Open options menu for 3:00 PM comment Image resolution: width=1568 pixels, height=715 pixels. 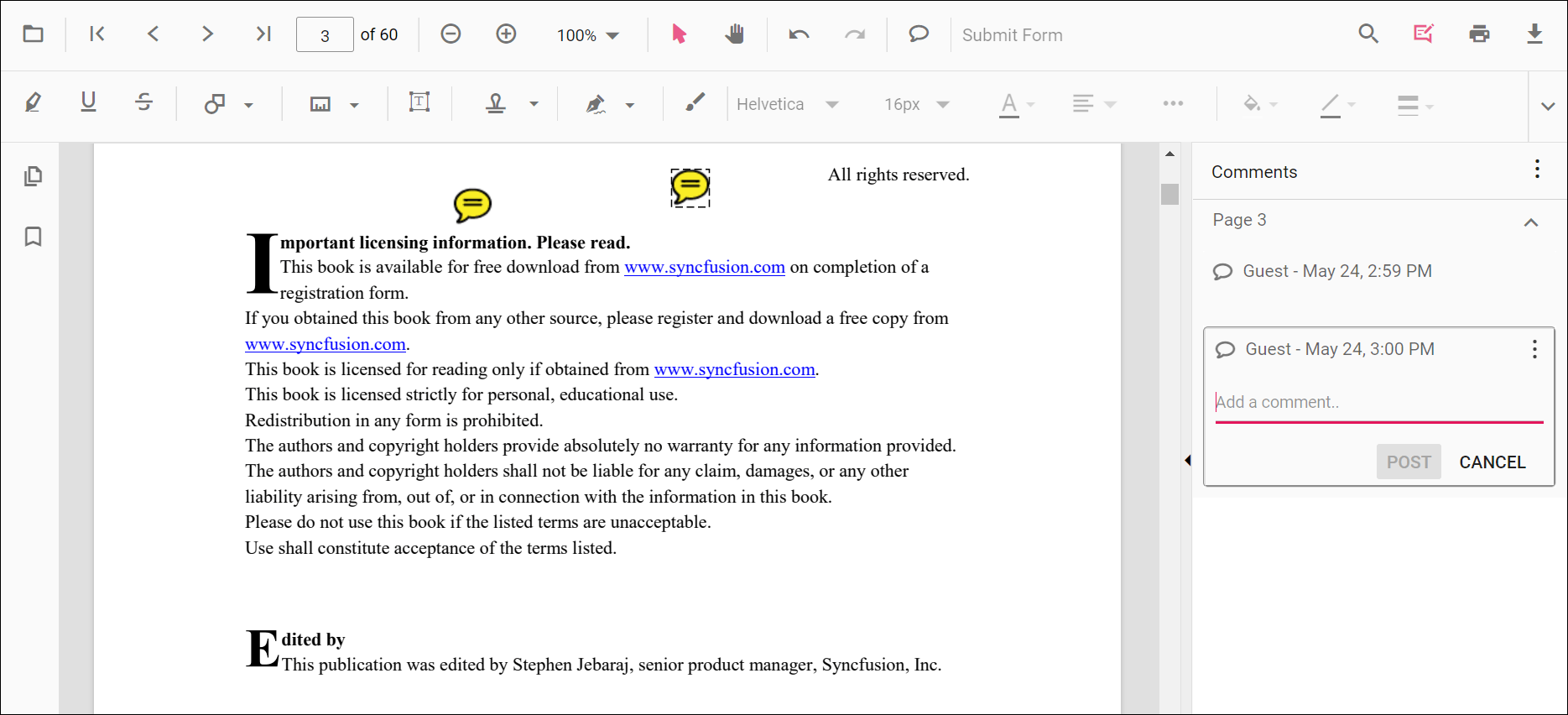1534,349
